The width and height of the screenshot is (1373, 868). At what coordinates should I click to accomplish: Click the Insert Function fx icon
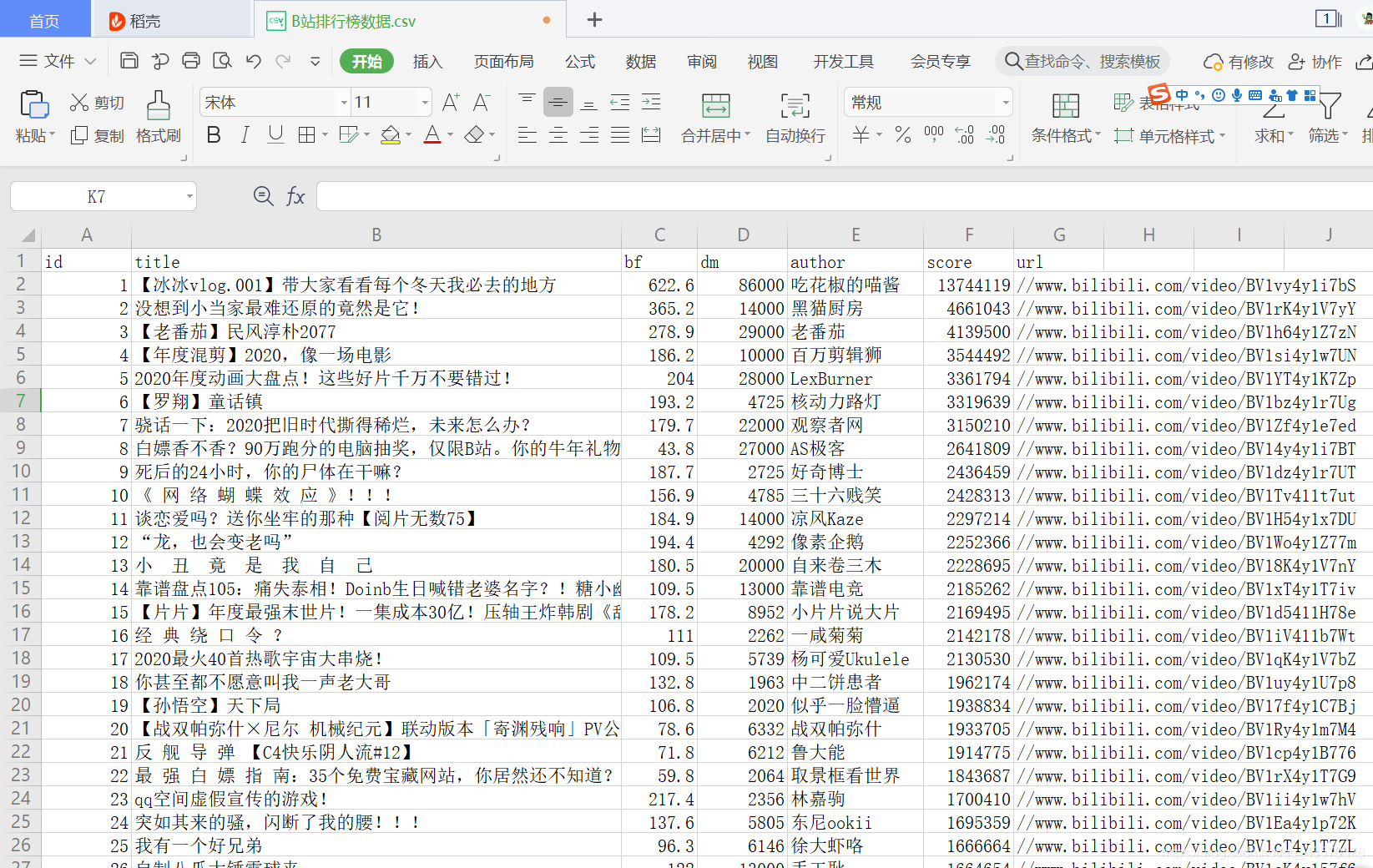pyautogui.click(x=295, y=197)
